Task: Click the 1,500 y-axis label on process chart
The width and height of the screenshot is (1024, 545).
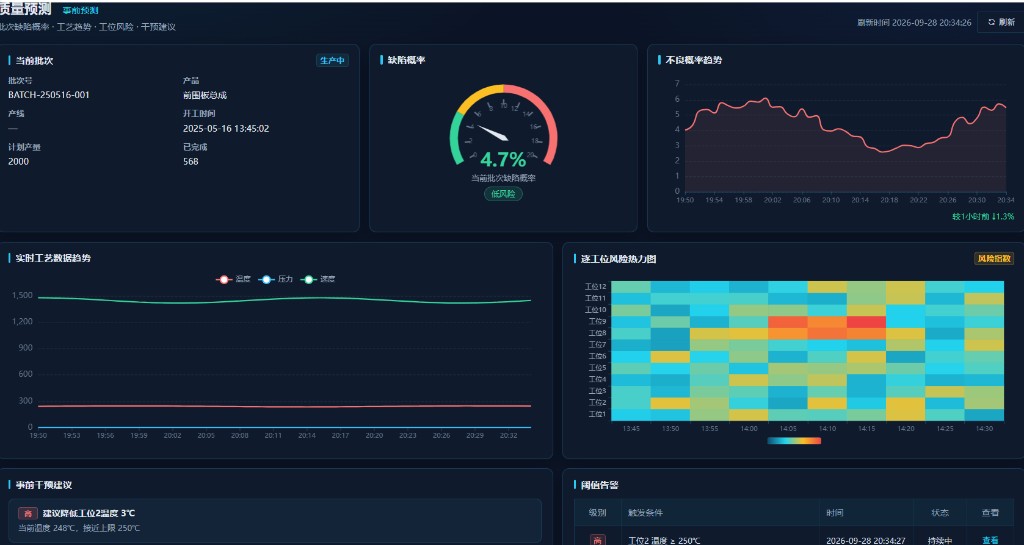Action: [22, 296]
